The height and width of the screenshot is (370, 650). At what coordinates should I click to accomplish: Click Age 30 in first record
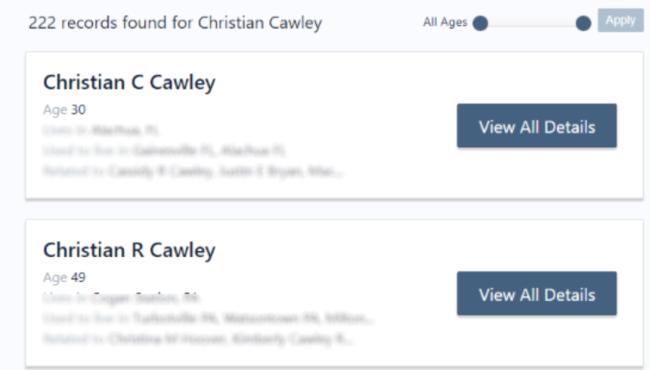[x=64, y=110]
